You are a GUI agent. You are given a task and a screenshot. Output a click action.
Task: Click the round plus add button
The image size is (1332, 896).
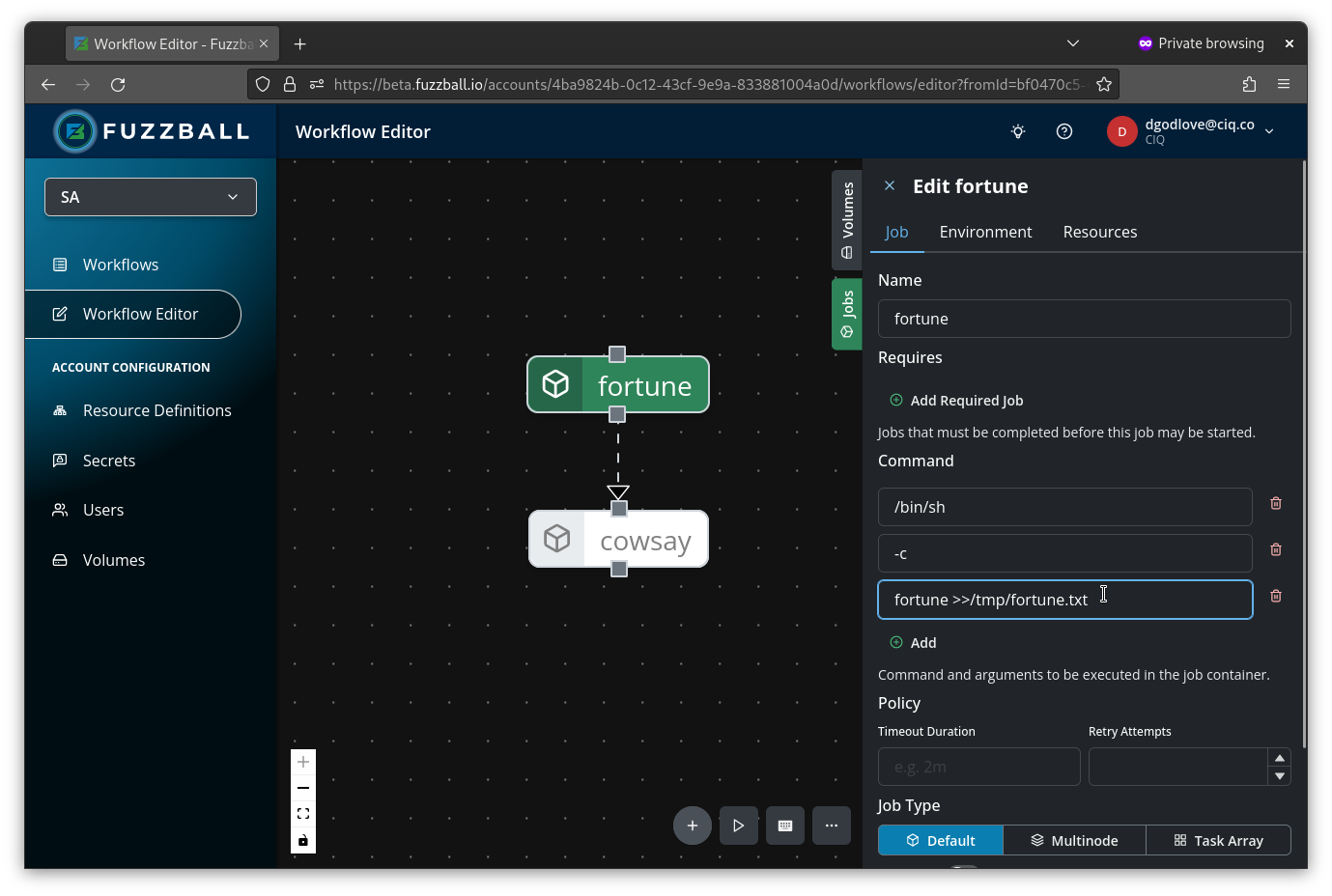click(x=693, y=826)
